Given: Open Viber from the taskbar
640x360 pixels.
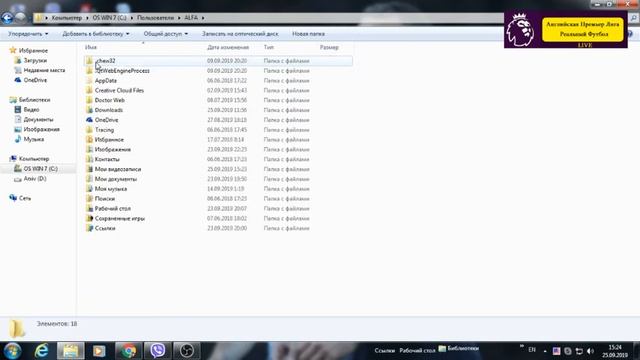Looking at the screenshot, I should point(157,351).
